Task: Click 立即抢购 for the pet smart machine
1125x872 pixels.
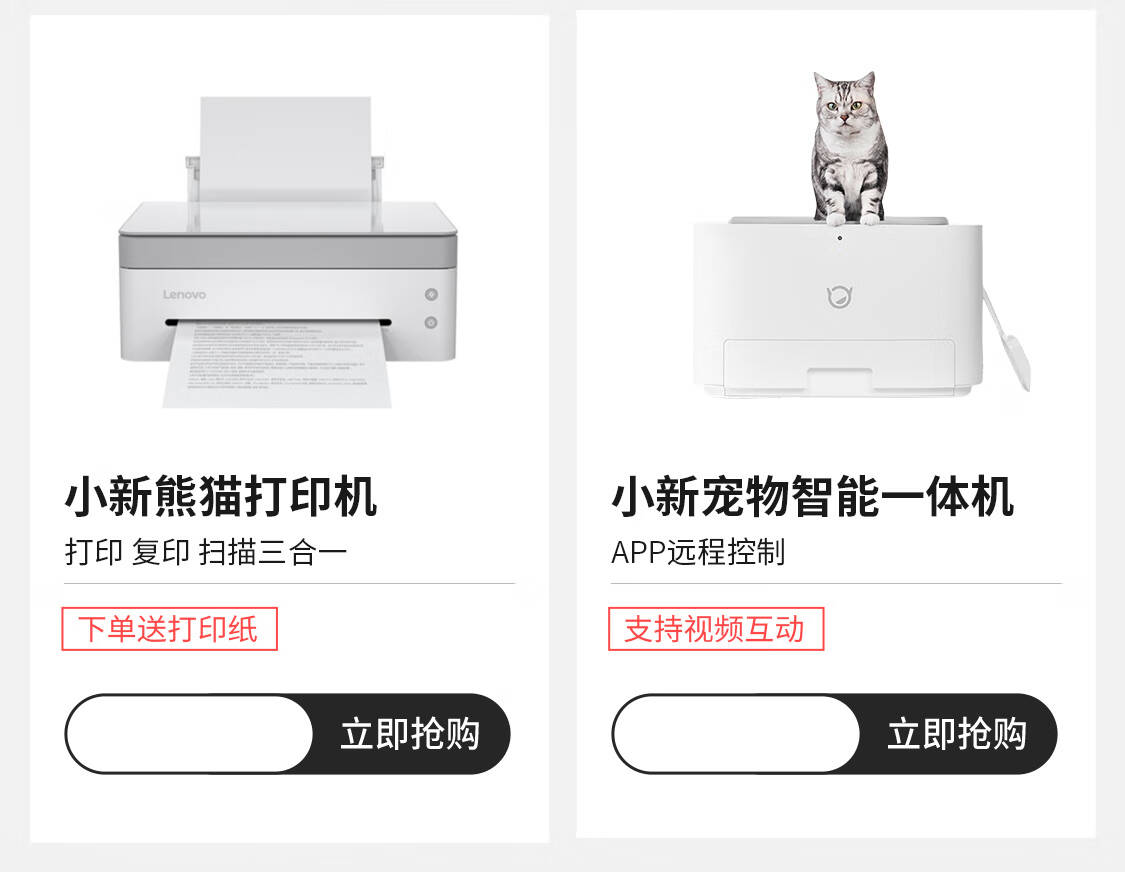Action: 957,733
